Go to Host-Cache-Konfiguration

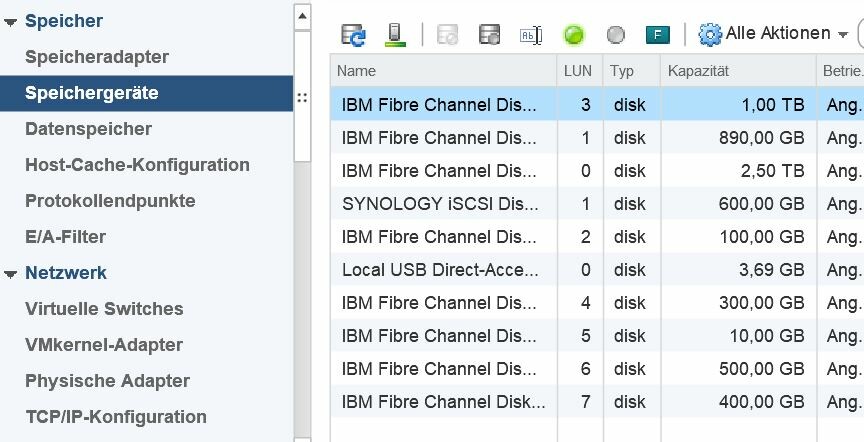point(137,165)
